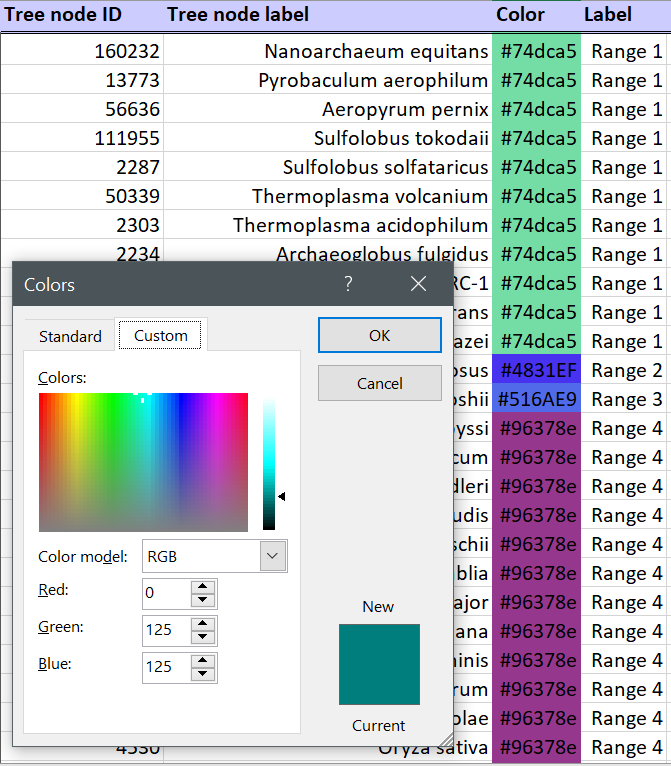This screenshot has height=766, width=671.
Task: Select #74dca5 cell in Aeropyrum pernix row
Action: click(536, 109)
